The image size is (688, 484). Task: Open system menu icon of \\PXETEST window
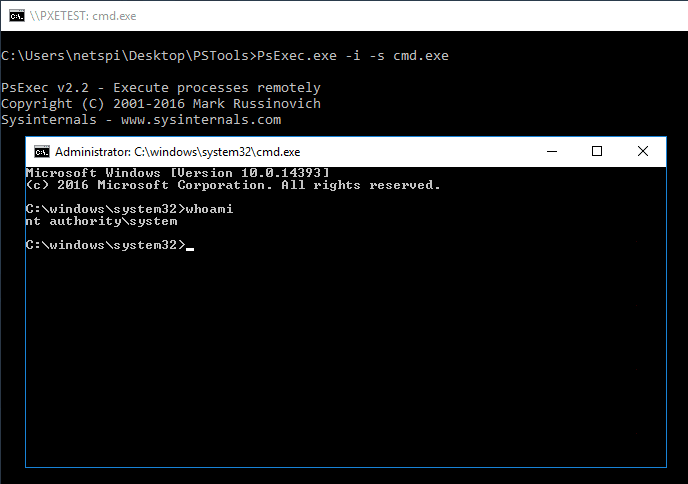(x=17, y=16)
